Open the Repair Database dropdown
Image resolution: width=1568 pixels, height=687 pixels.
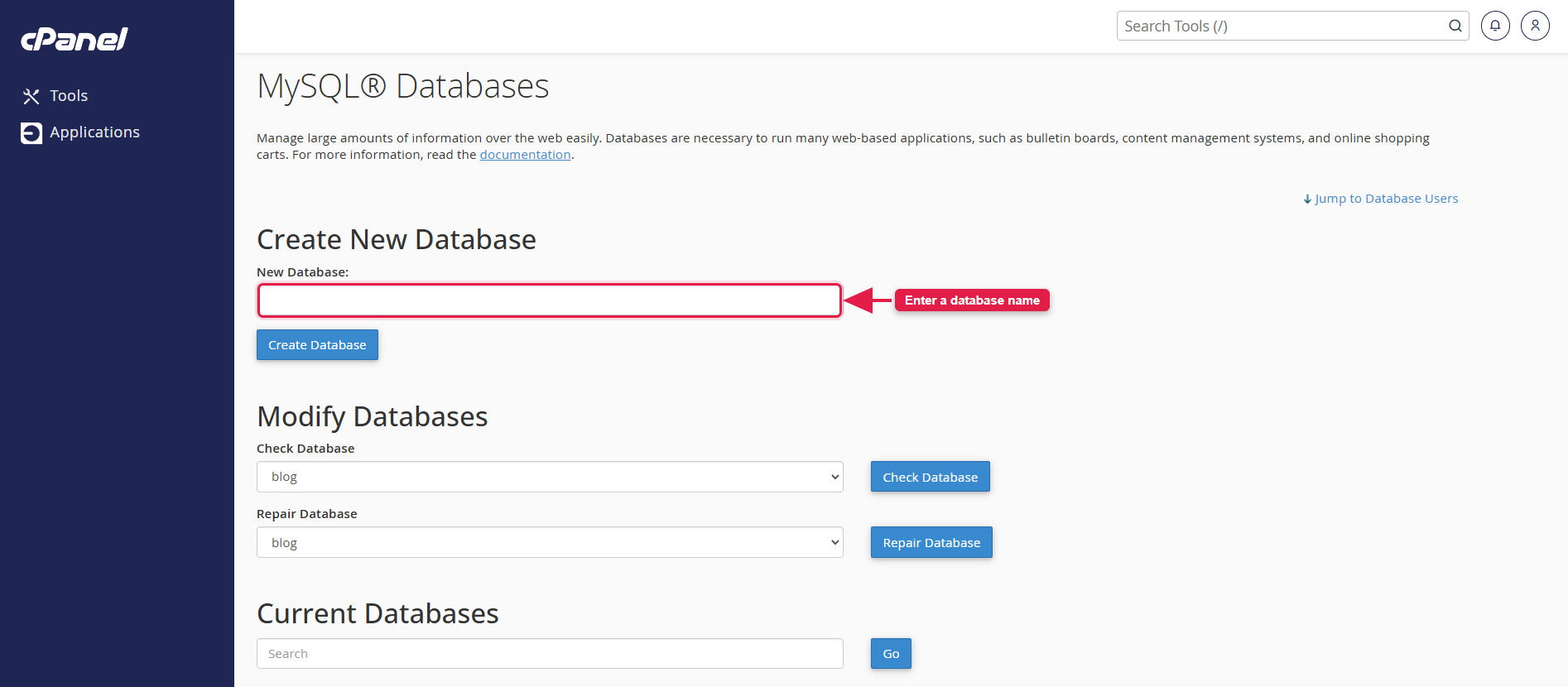click(550, 542)
